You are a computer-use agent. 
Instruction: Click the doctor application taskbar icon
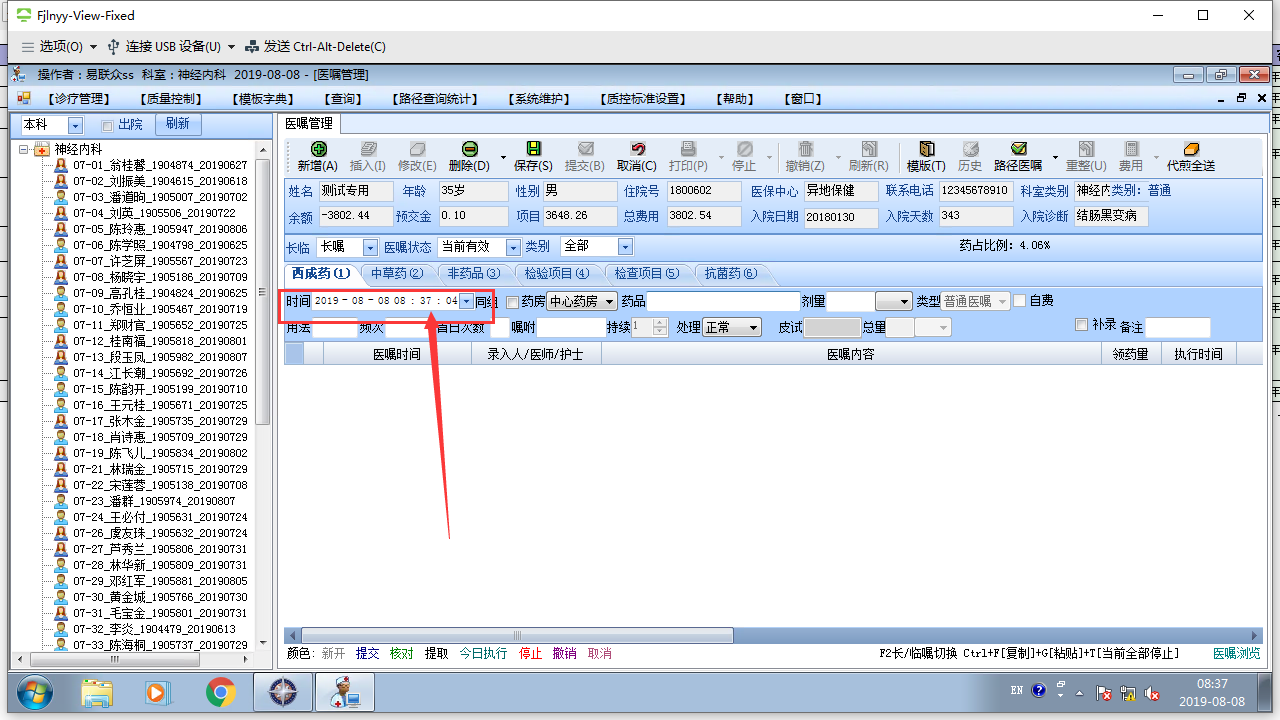click(x=345, y=692)
